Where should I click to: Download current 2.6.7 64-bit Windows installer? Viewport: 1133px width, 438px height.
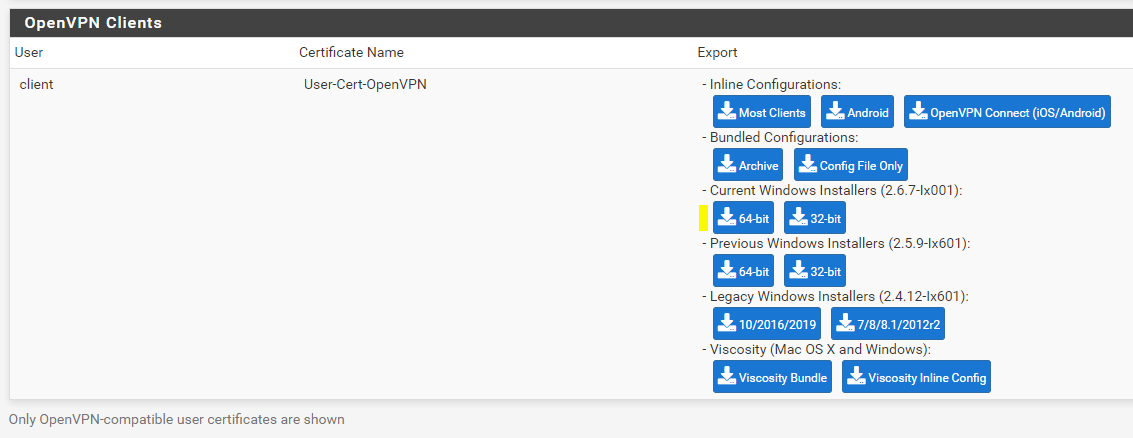point(743,218)
